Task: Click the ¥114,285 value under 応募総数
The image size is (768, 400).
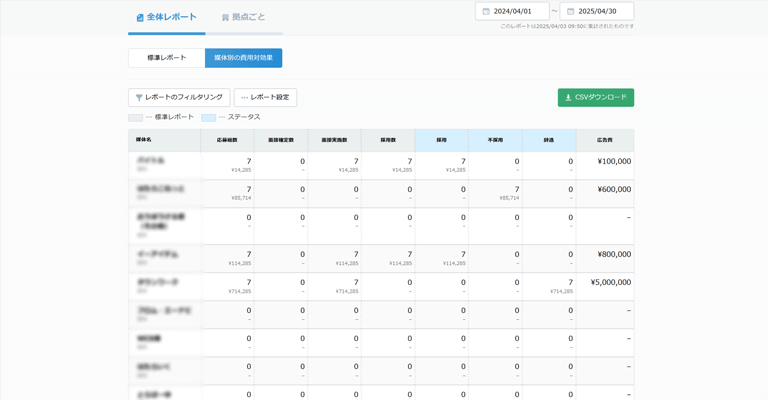Action: pyautogui.click(x=240, y=263)
